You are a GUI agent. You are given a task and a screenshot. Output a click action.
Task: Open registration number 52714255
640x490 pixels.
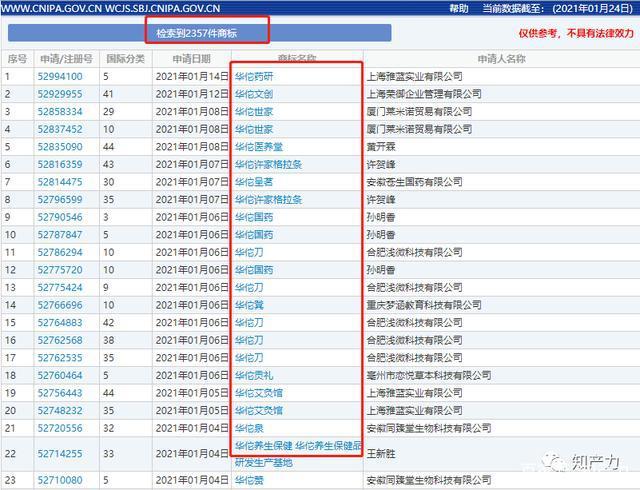60,454
